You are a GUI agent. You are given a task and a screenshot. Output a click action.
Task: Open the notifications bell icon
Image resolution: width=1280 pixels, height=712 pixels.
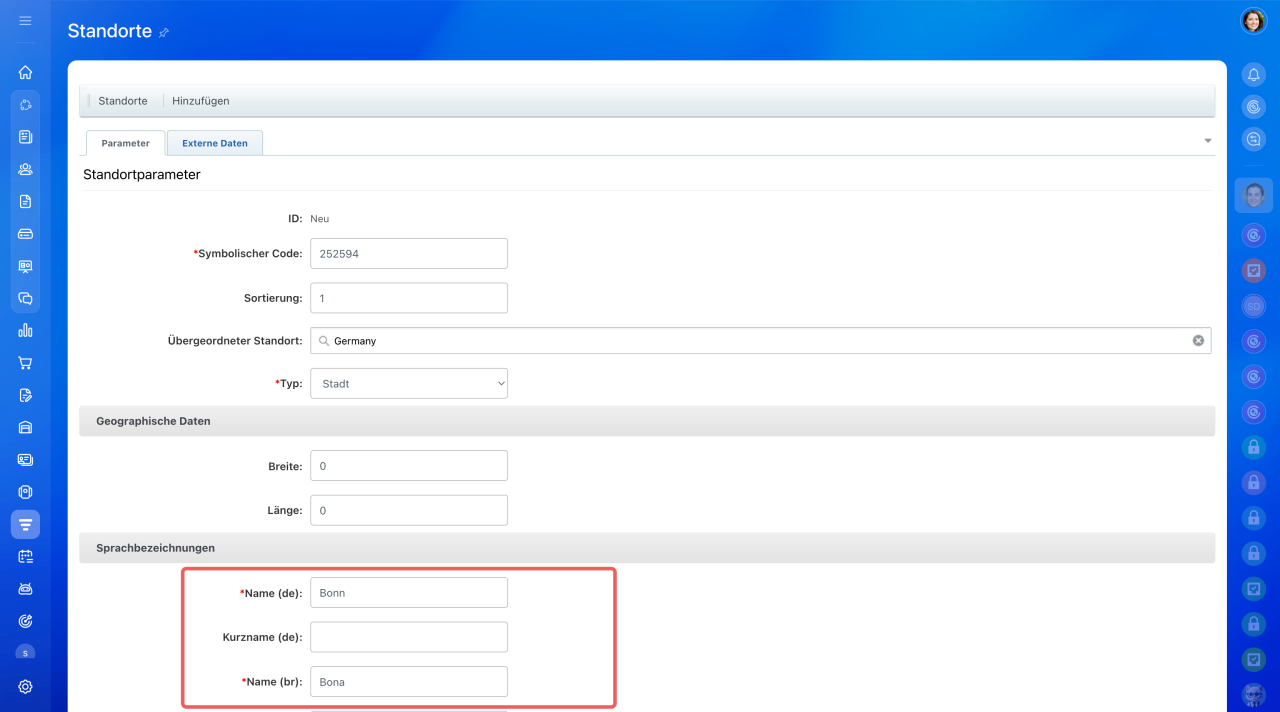(1254, 74)
